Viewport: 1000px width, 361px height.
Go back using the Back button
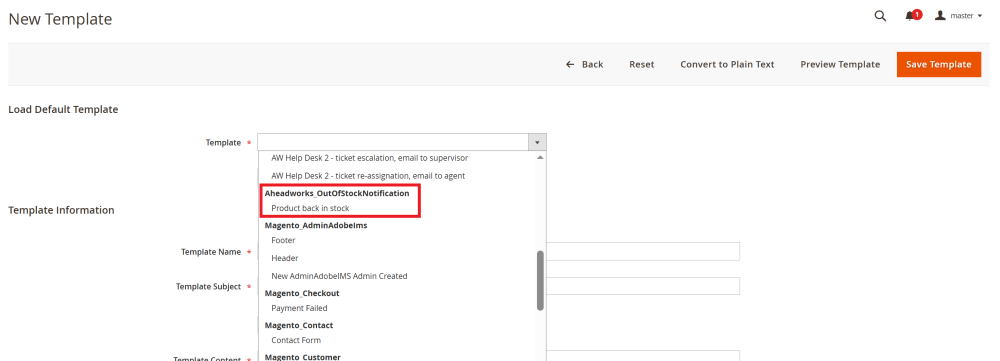coord(584,64)
